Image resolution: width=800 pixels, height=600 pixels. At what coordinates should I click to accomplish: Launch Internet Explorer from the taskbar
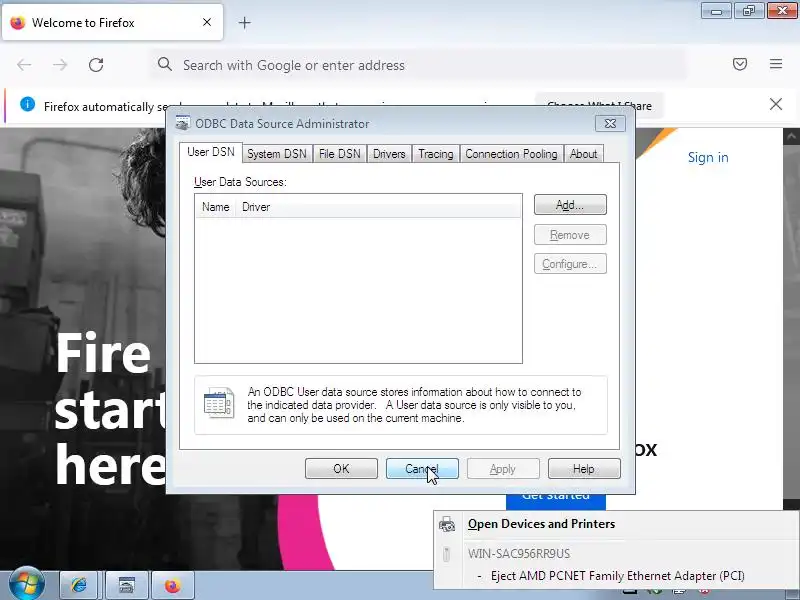79,585
